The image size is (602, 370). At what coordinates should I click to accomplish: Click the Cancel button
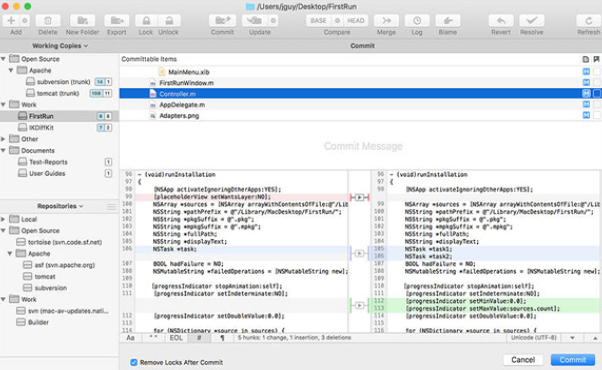click(523, 360)
